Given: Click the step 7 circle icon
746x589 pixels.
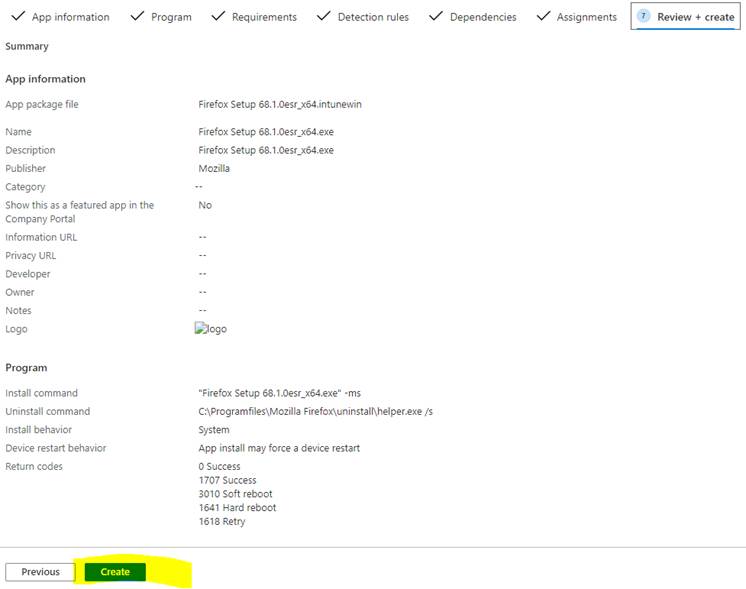Looking at the screenshot, I should click(643, 16).
